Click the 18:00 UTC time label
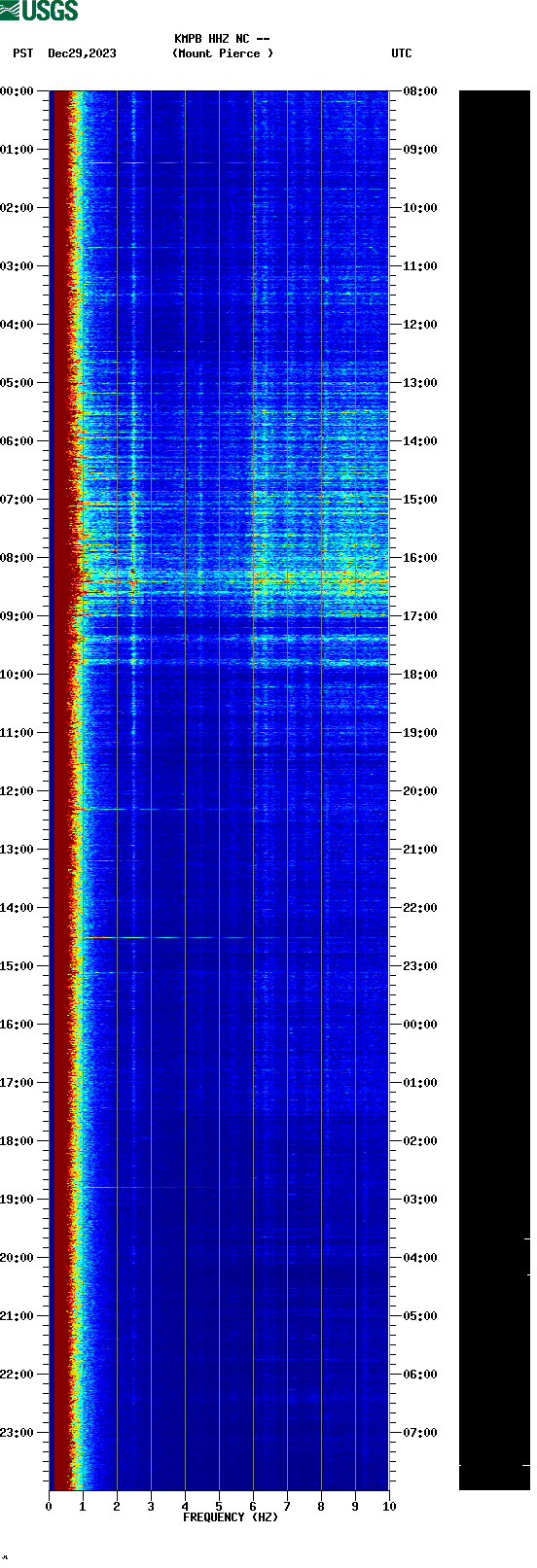 420,675
